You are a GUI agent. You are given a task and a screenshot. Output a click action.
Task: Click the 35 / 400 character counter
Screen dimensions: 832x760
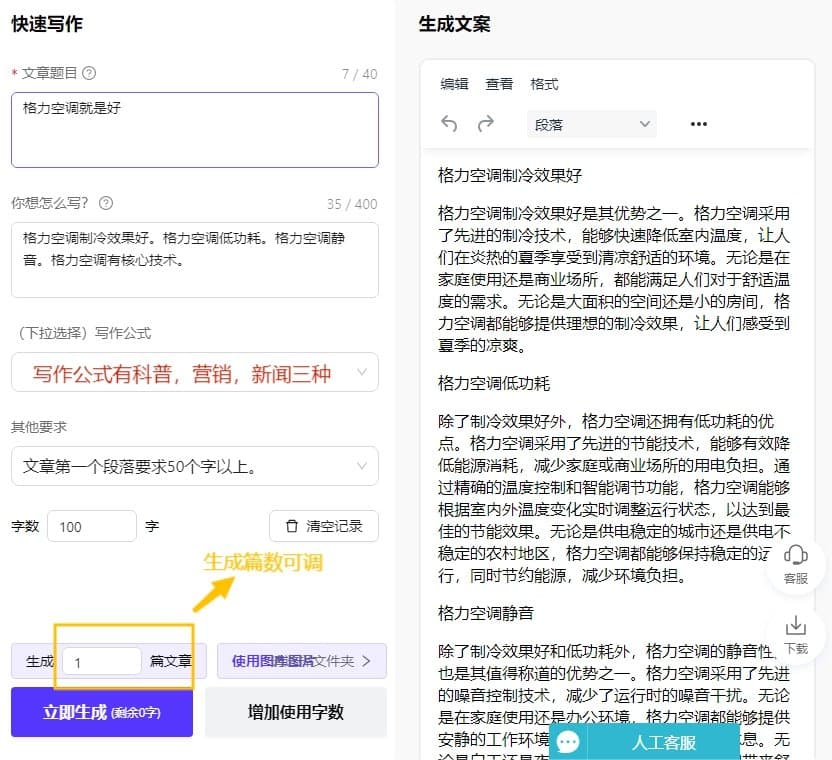352,204
